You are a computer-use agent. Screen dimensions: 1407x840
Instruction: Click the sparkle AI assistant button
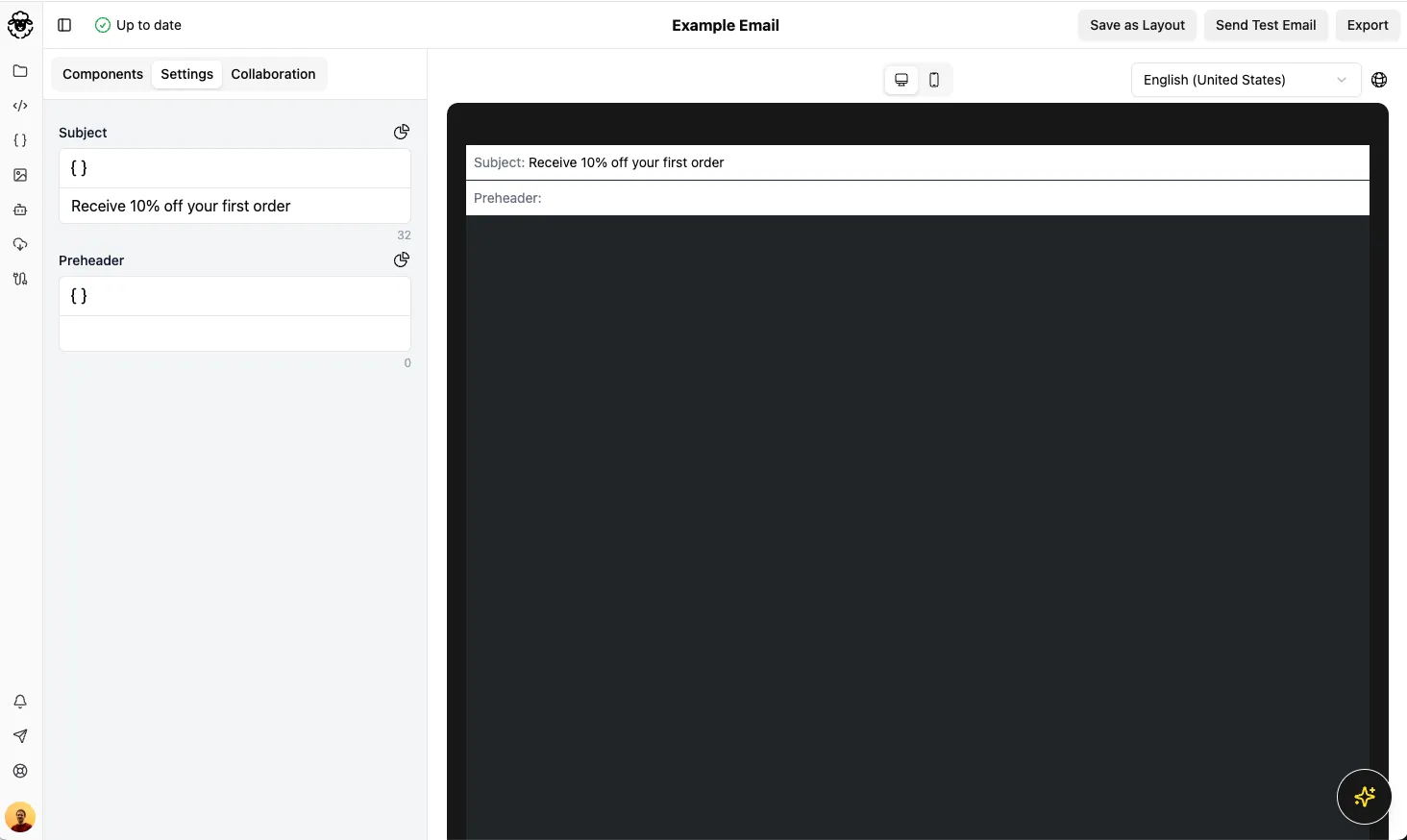[1364, 797]
